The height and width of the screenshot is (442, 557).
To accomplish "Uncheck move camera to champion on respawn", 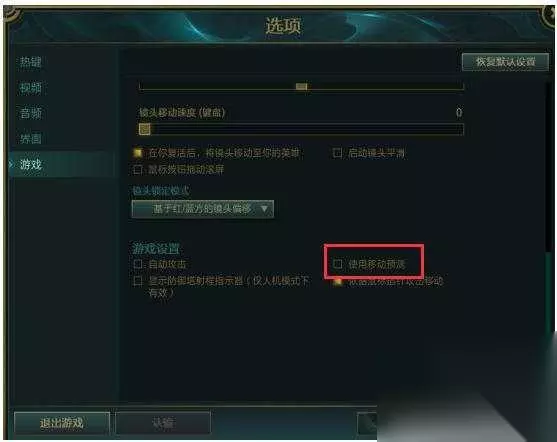I will point(138,153).
